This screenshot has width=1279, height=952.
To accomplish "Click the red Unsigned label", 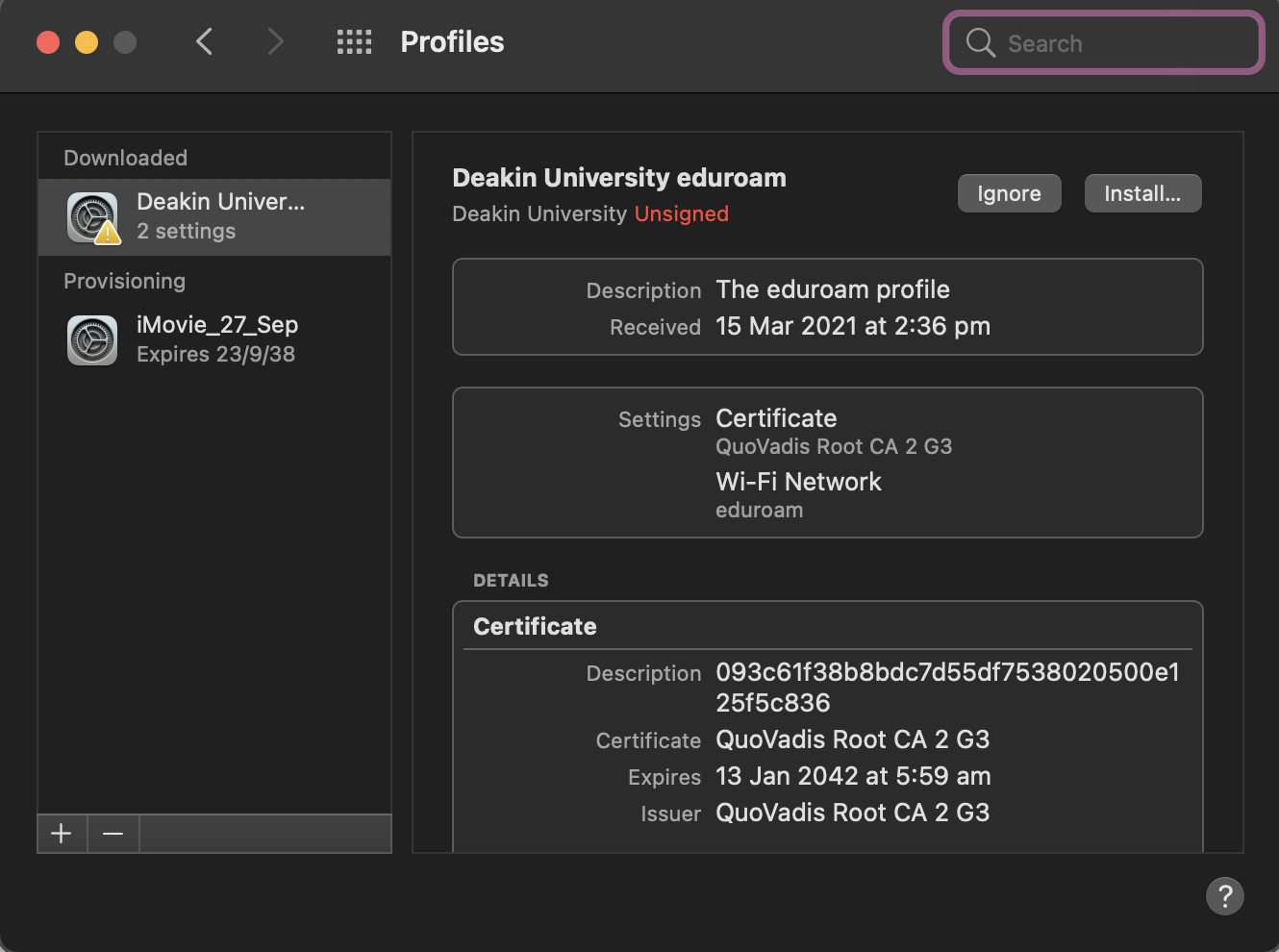I will tap(681, 213).
